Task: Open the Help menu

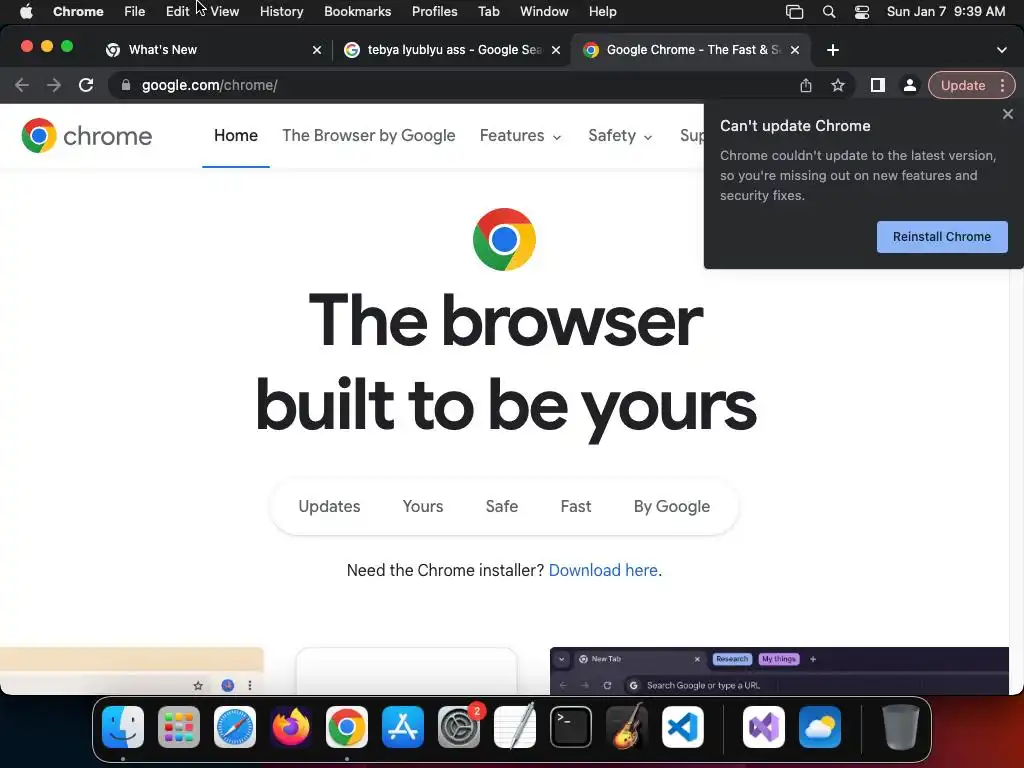Action: (602, 12)
